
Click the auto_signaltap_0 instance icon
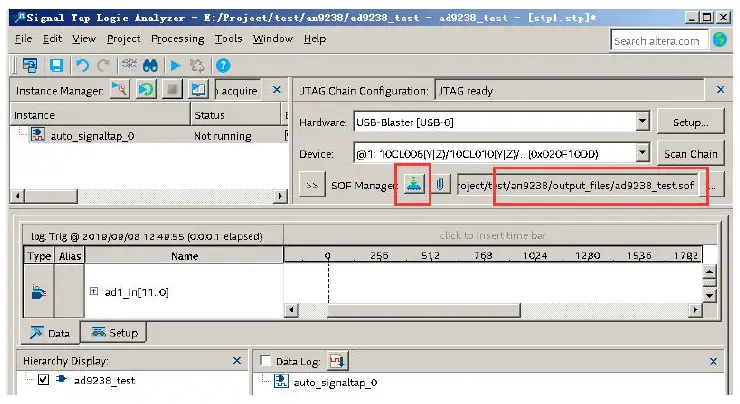pyautogui.click(x=38, y=135)
